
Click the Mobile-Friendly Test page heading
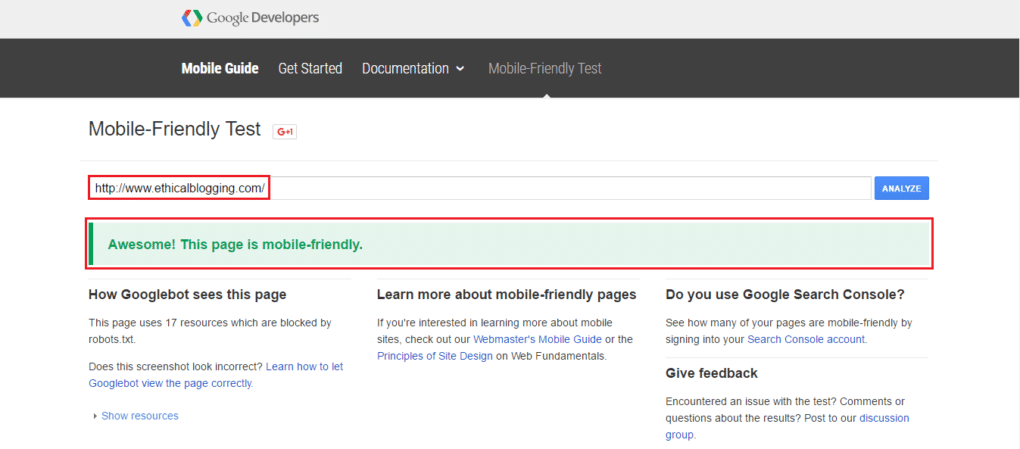click(174, 129)
